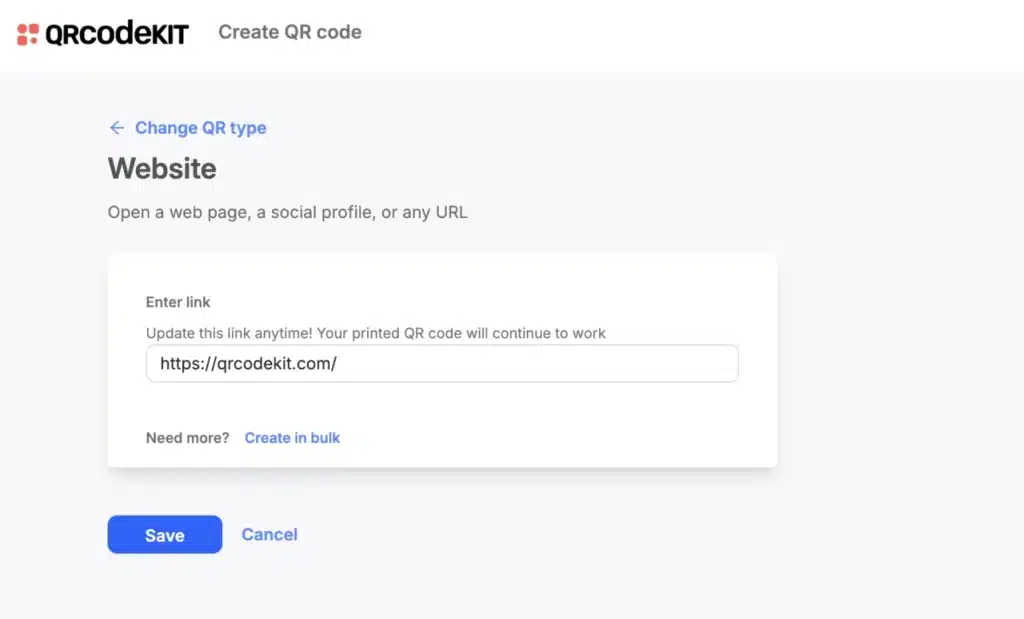Open the Create in bulk link
This screenshot has width=1024, height=619.
click(292, 438)
